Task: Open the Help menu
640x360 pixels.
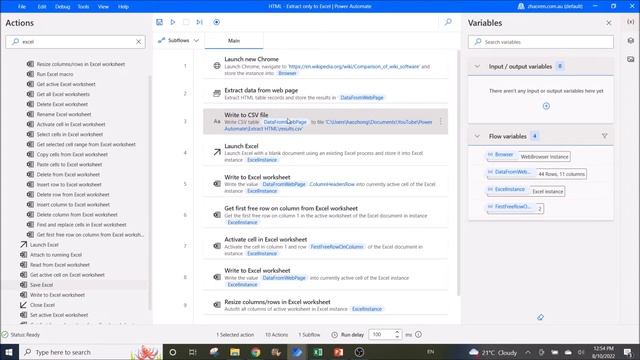Action: 123,7
